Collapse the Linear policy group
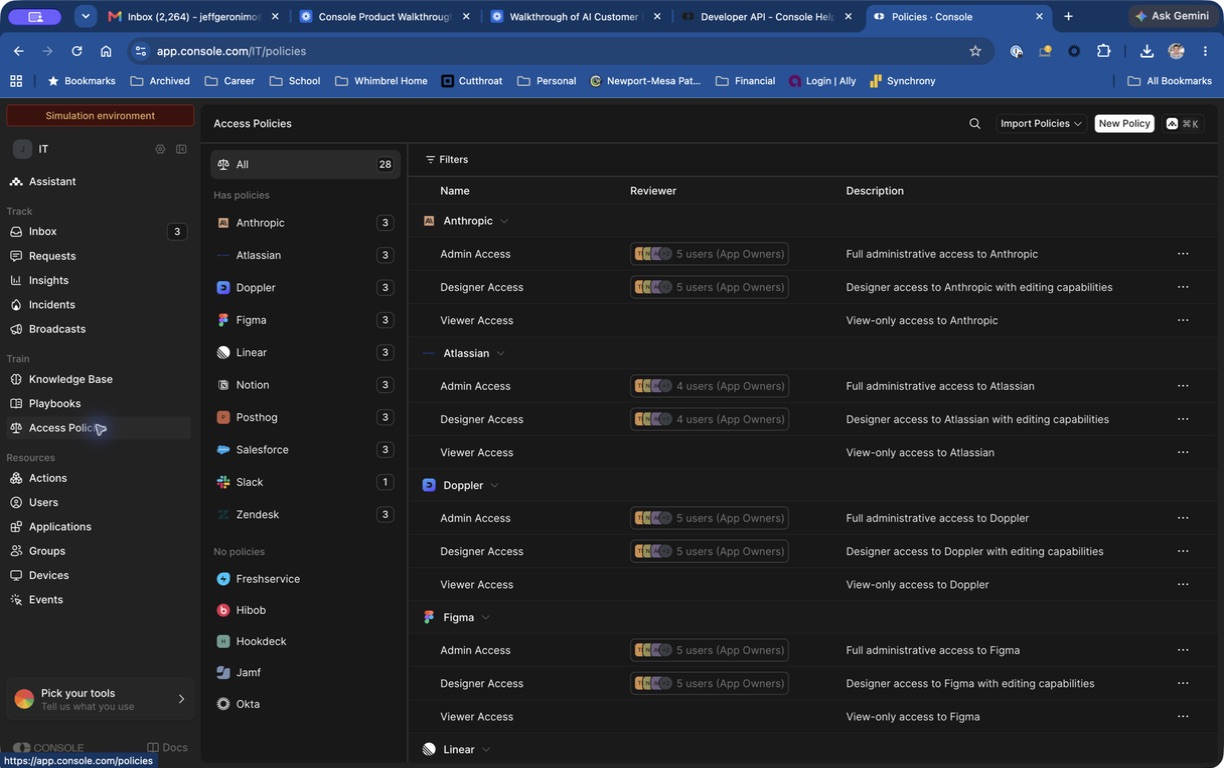 coord(486,749)
